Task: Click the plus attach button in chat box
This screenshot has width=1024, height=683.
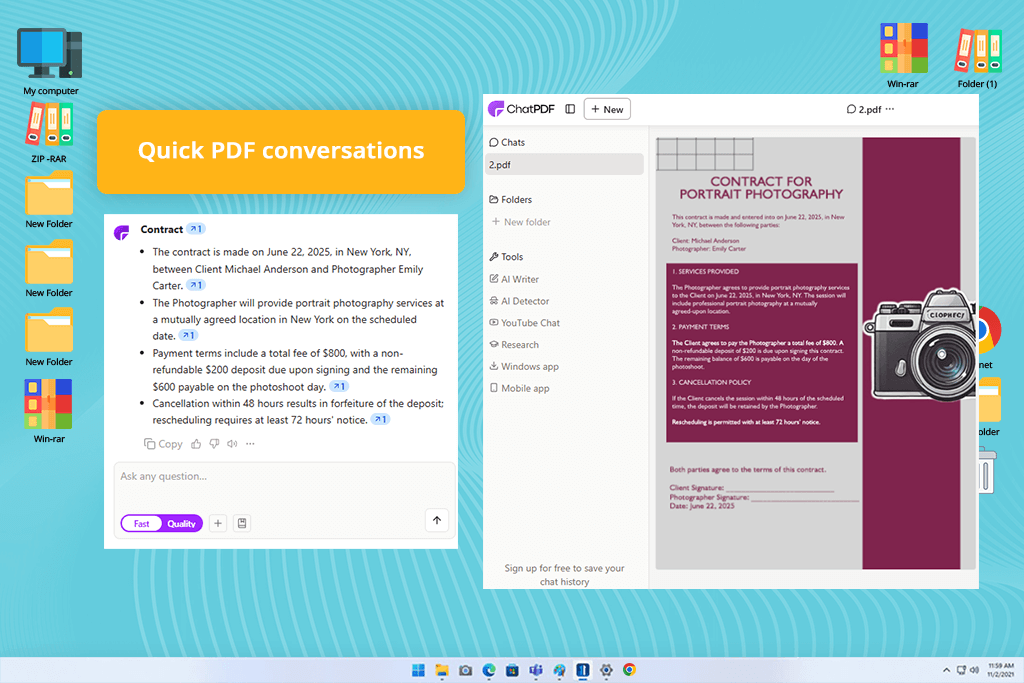Action: (218, 523)
